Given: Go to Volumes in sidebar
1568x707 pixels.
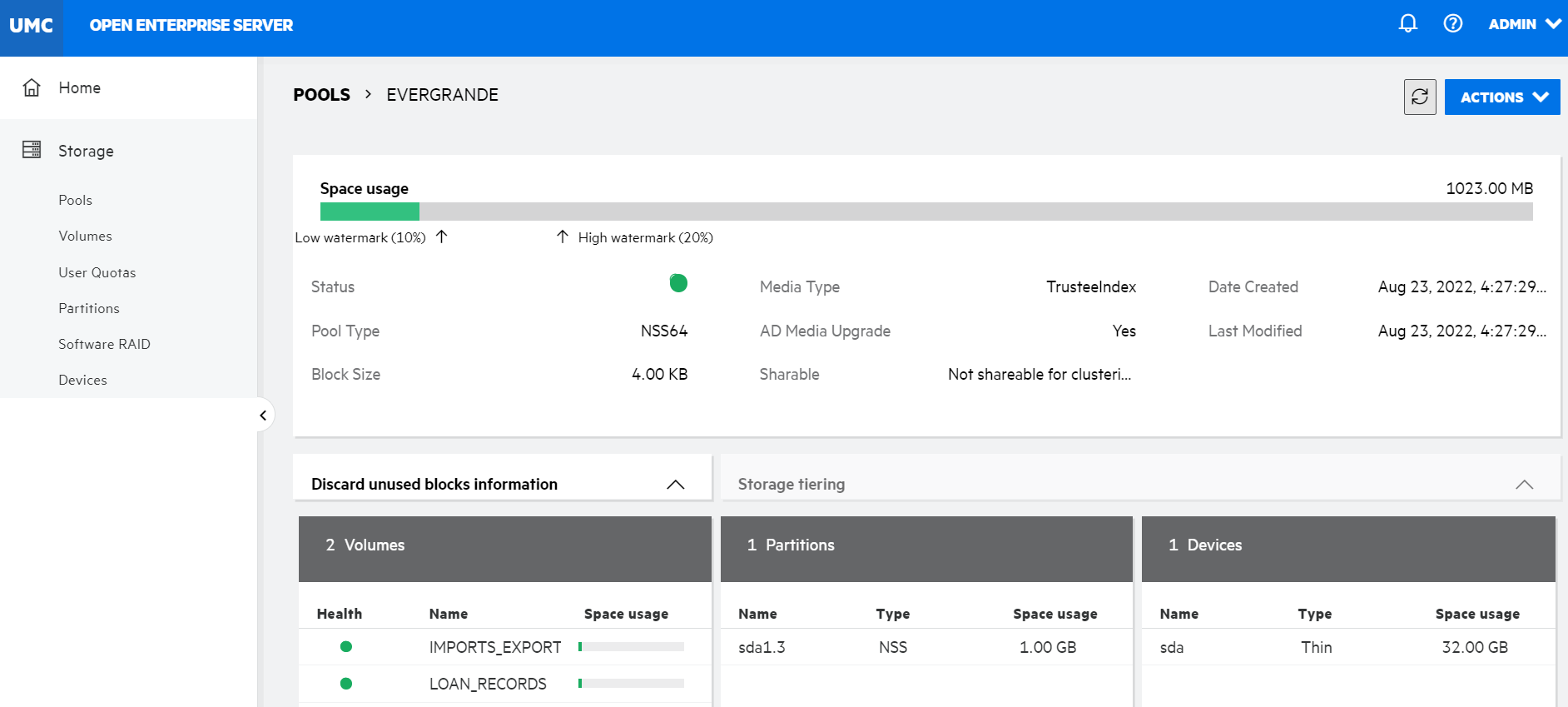Looking at the screenshot, I should (x=85, y=236).
